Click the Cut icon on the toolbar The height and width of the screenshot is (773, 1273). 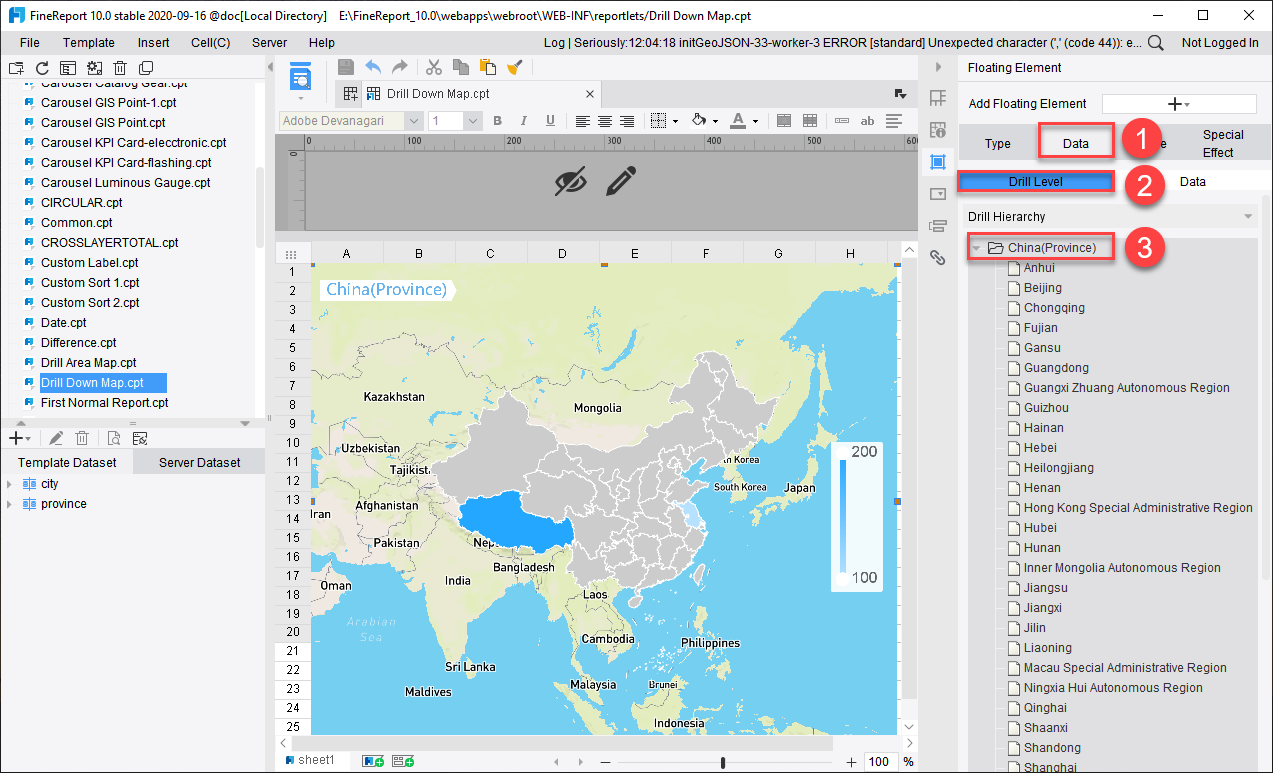click(x=434, y=67)
